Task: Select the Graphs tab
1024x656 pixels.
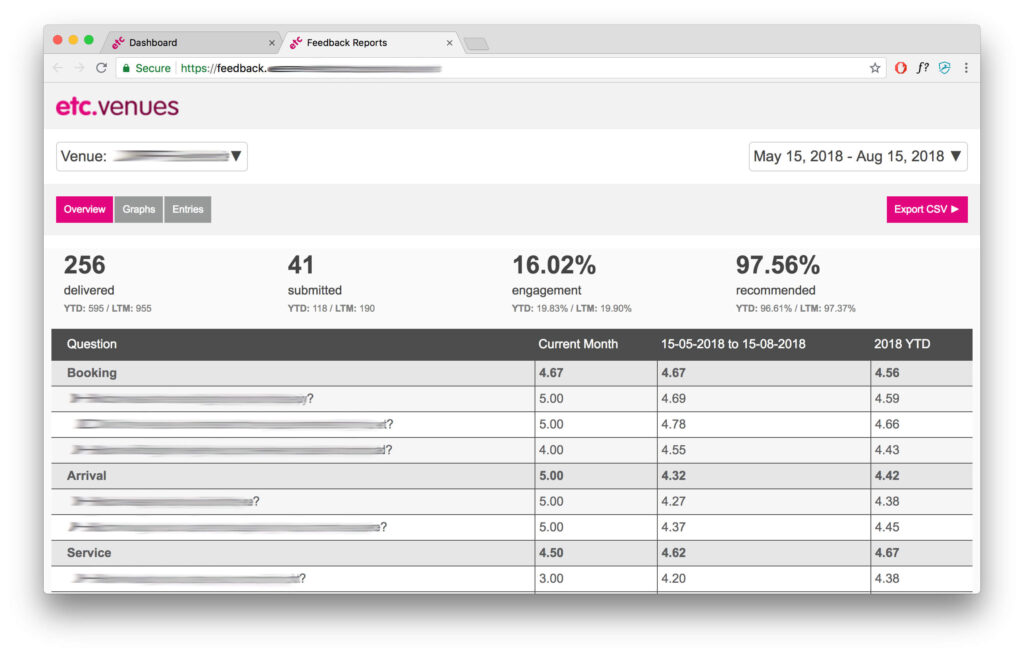Action: click(139, 209)
